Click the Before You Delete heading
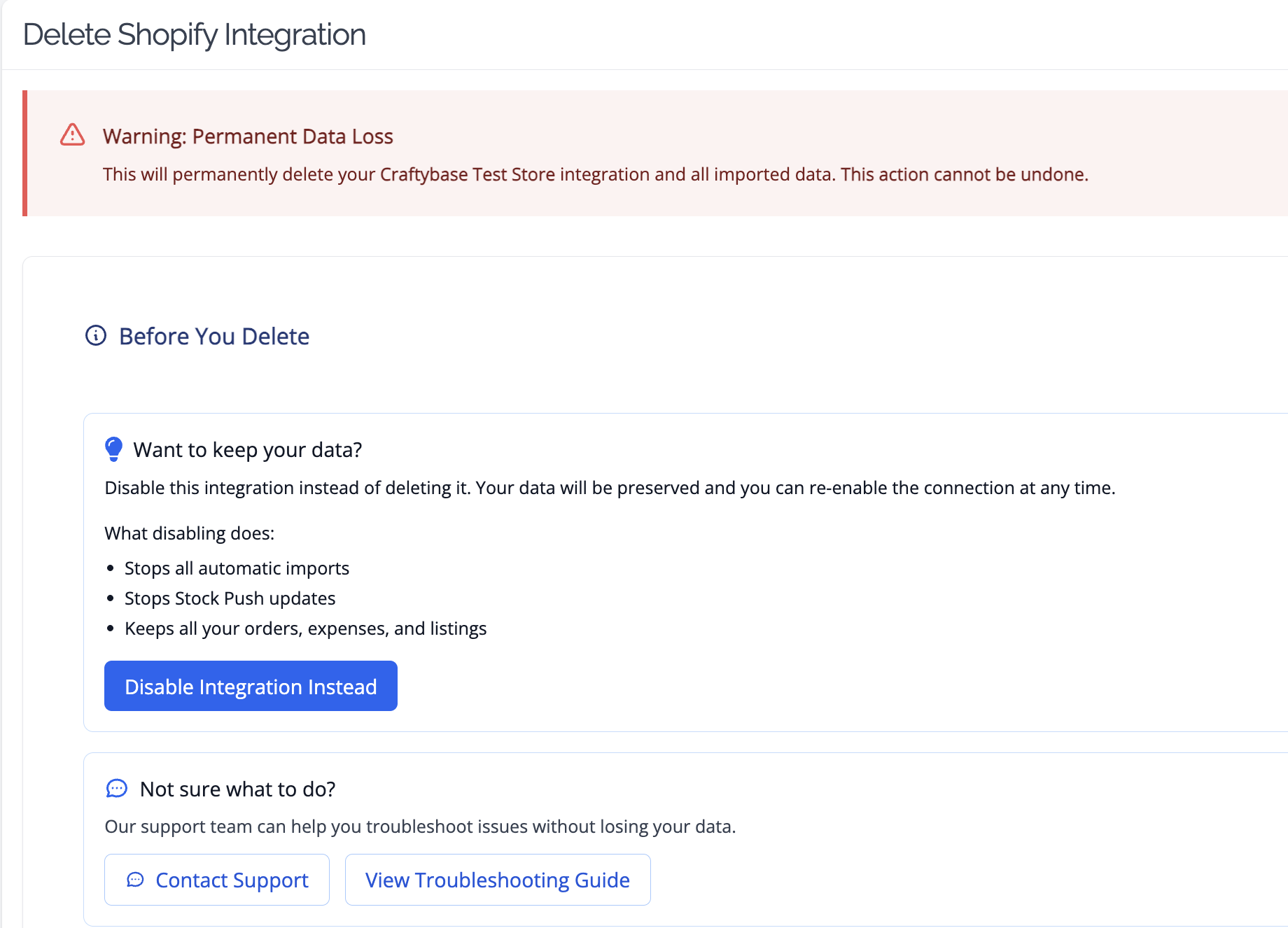This screenshot has width=1288, height=928. point(214,337)
